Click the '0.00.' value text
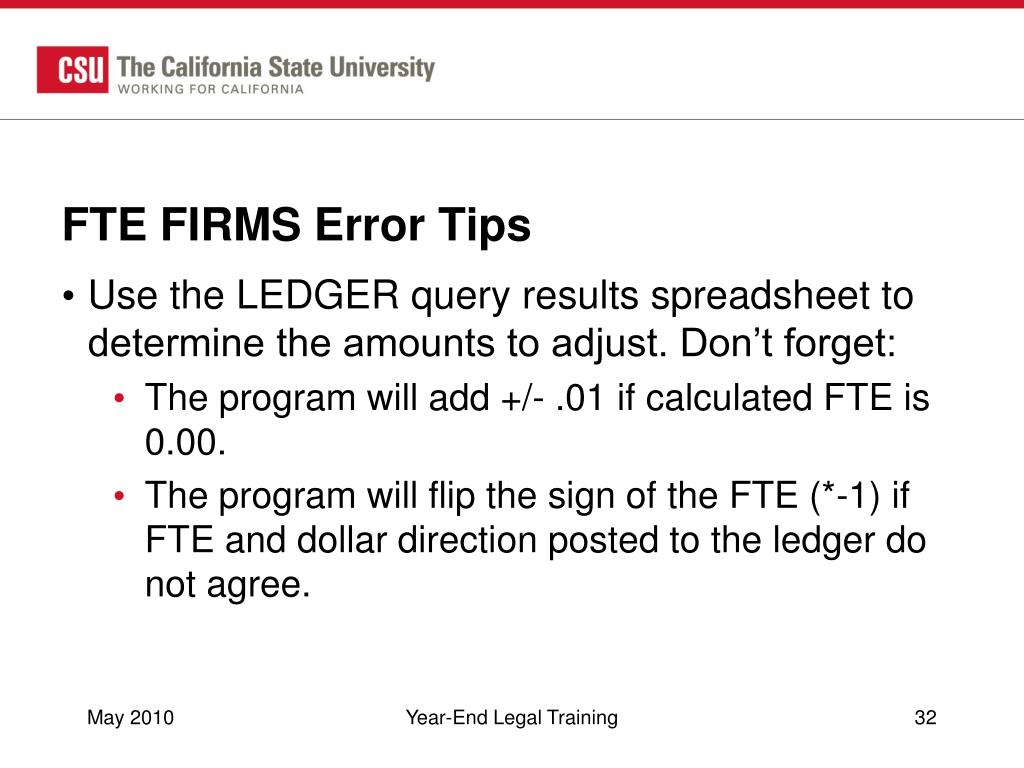The width and height of the screenshot is (1024, 768). [x=185, y=443]
